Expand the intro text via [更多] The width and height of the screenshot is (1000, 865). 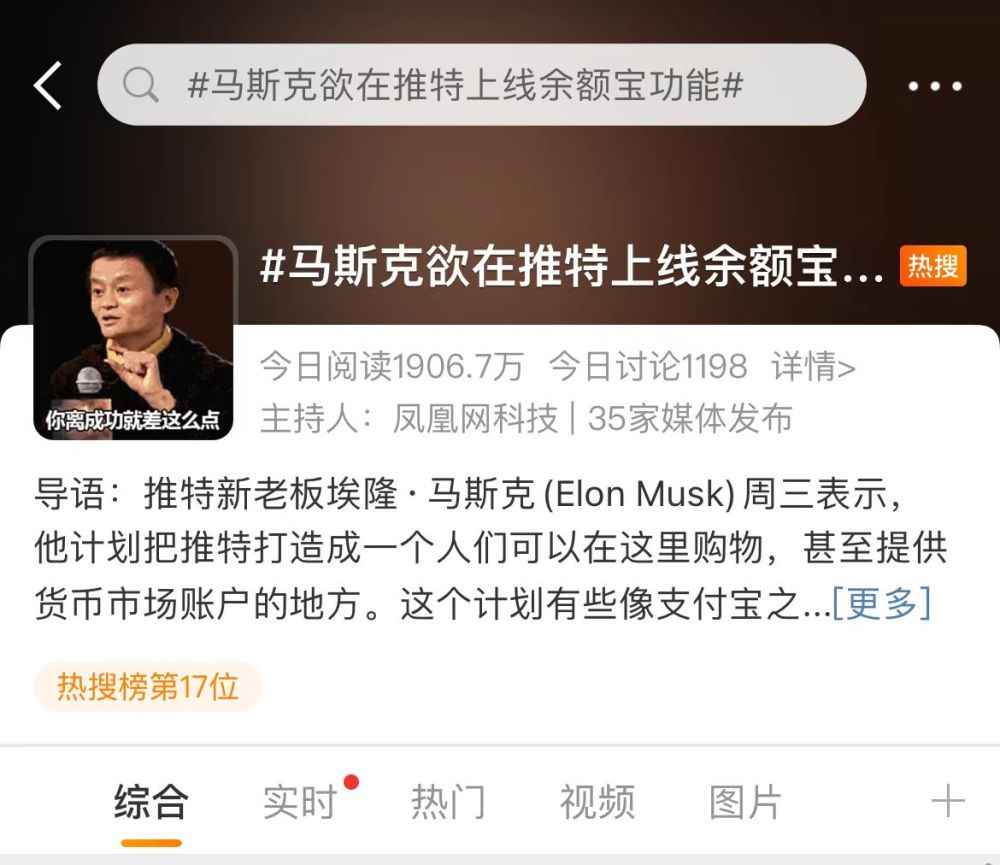coord(882,603)
